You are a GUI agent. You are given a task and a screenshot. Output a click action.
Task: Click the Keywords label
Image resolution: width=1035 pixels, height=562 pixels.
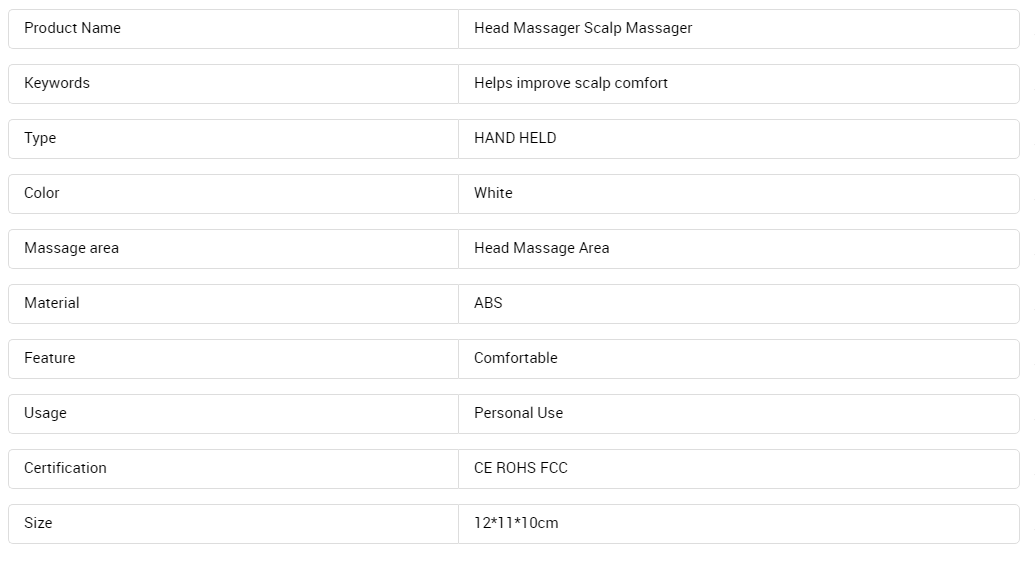(x=57, y=83)
